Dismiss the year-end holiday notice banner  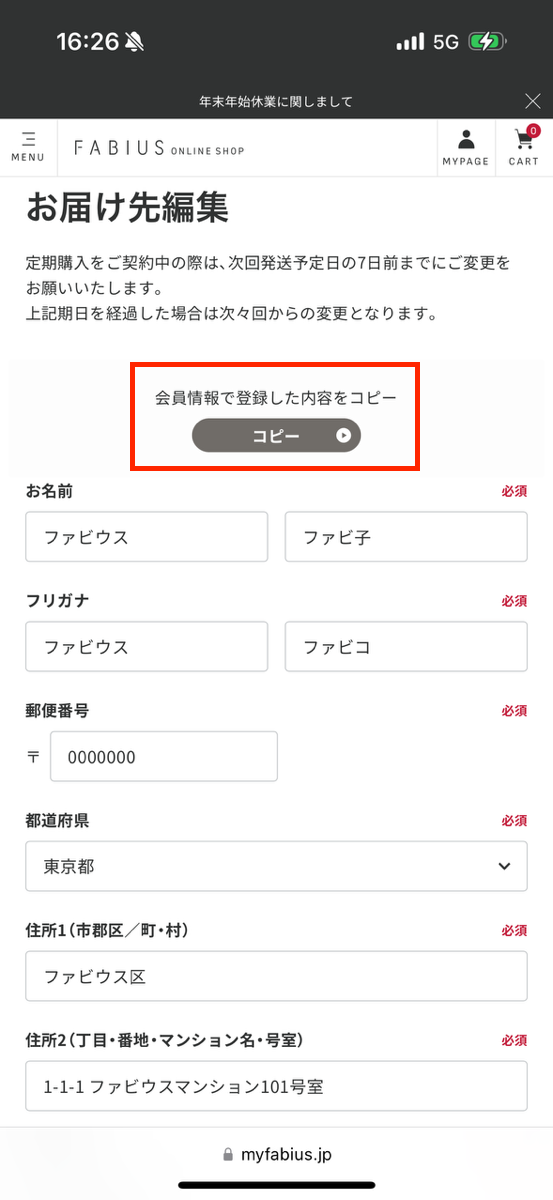pos(533,100)
